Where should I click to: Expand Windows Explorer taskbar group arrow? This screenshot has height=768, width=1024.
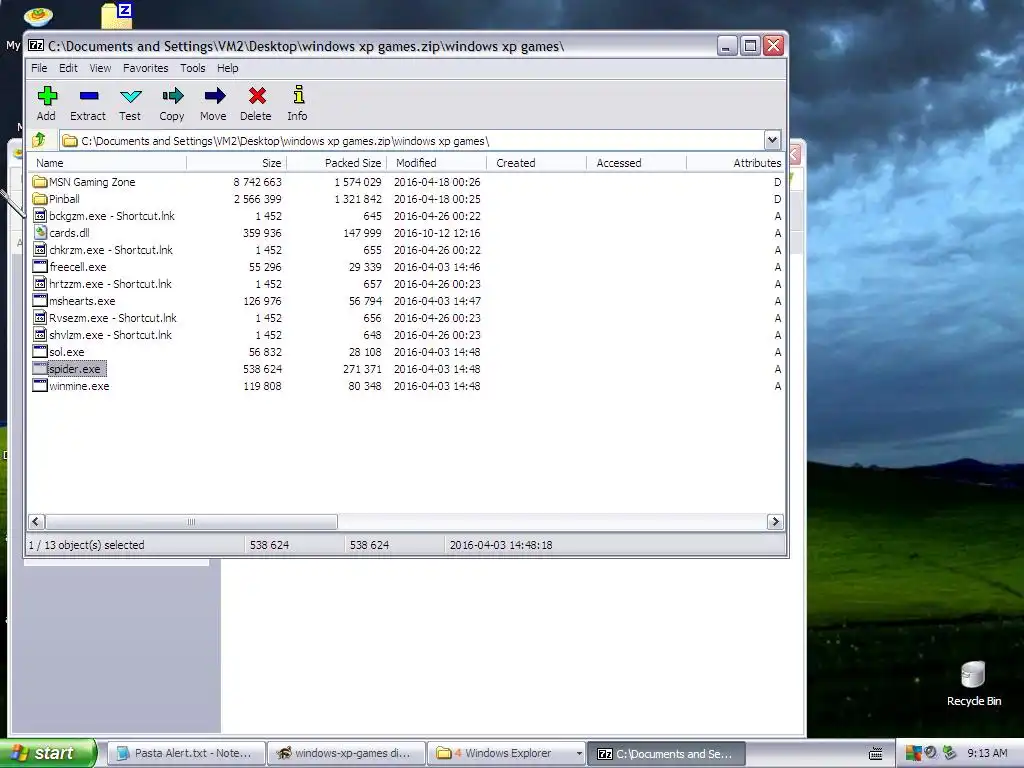coord(579,754)
